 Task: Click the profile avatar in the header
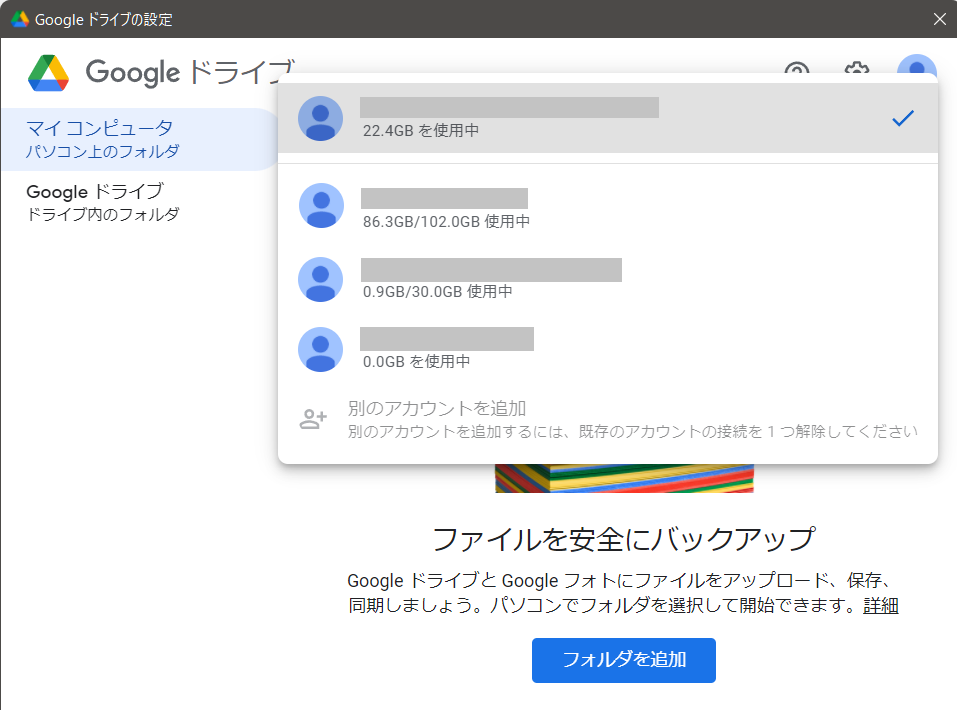coord(917,65)
